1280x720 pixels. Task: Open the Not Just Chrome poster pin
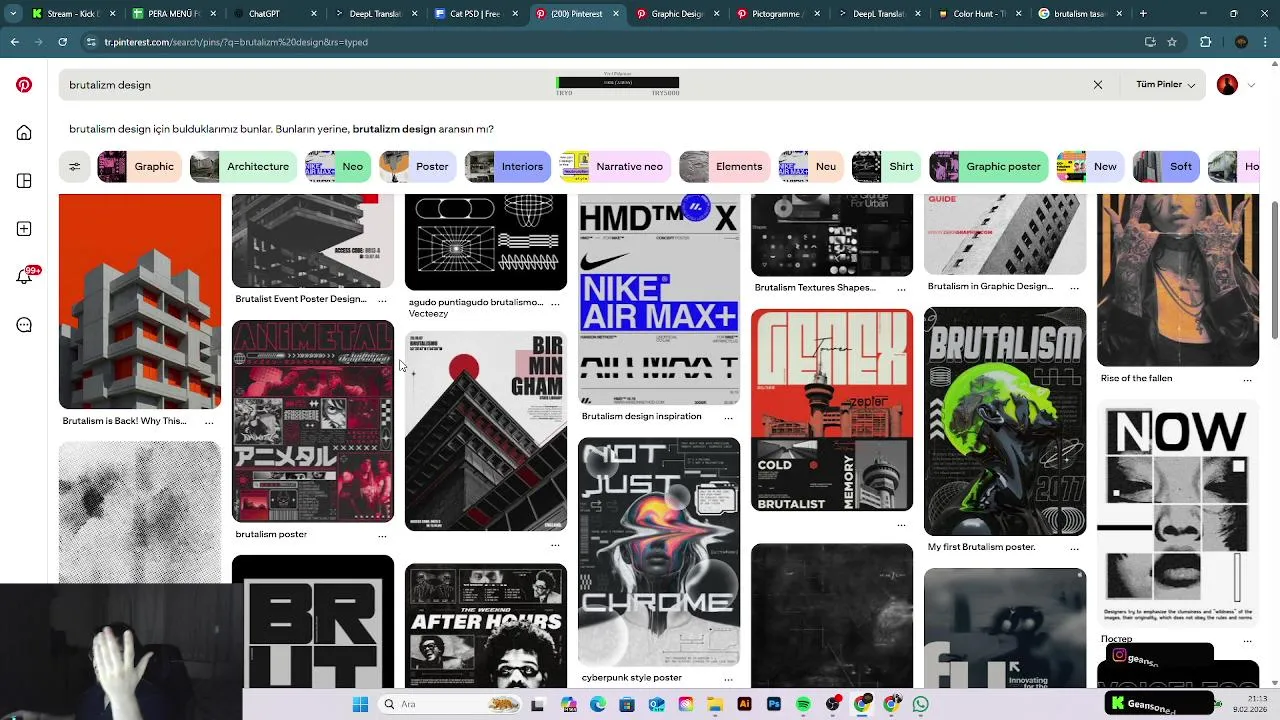point(659,552)
